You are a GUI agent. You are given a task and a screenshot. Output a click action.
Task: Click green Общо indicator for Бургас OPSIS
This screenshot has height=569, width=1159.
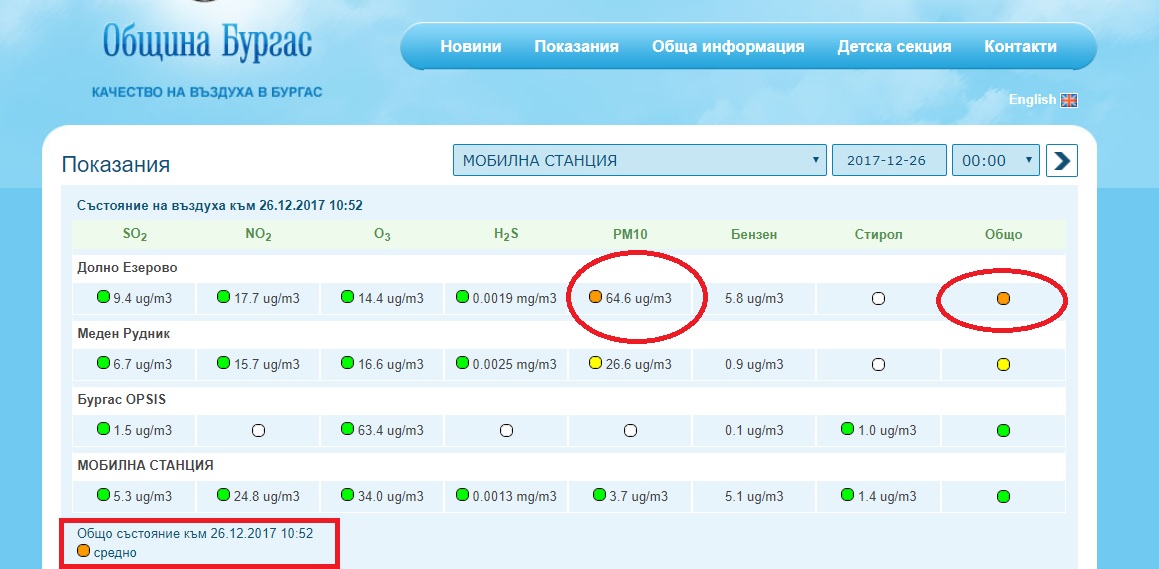click(1003, 431)
